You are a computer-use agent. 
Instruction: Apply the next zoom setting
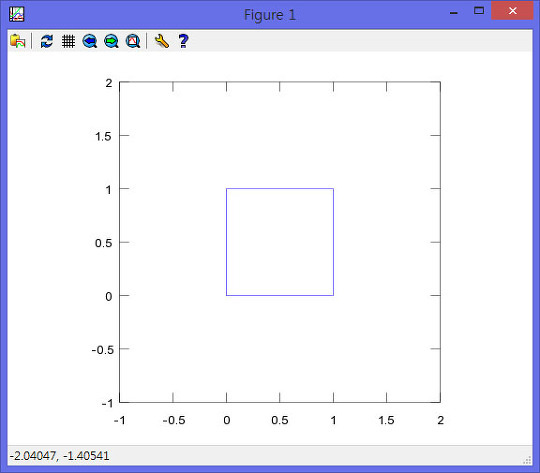point(111,41)
